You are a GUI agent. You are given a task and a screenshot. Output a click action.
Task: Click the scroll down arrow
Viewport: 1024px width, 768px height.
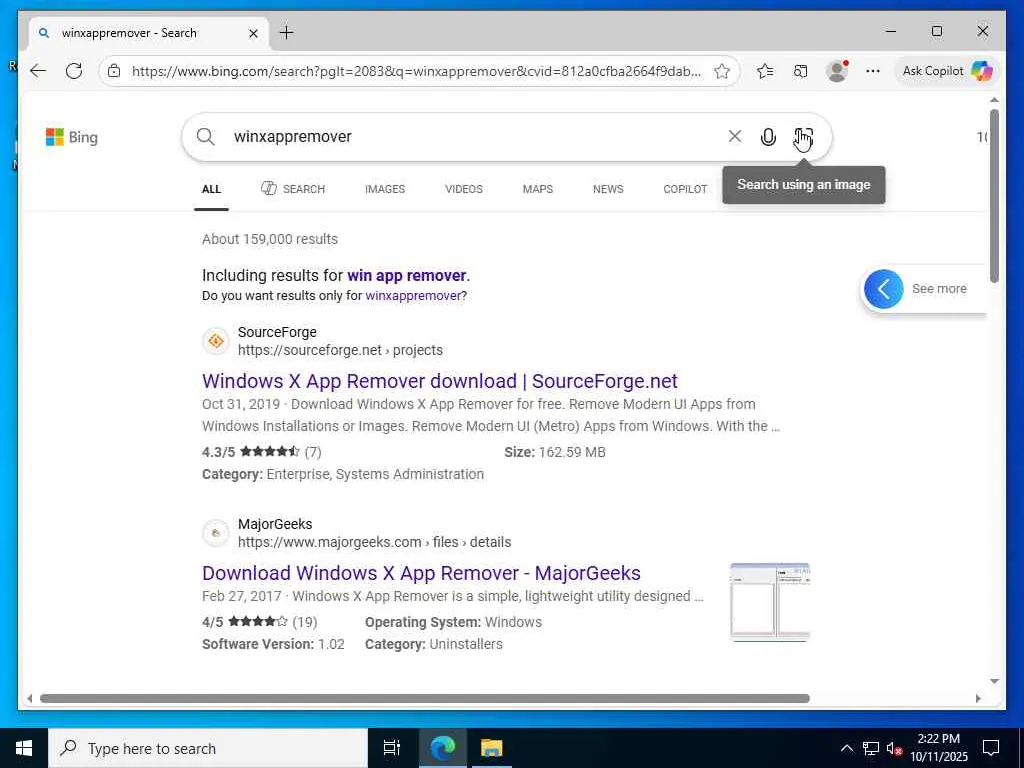click(994, 681)
